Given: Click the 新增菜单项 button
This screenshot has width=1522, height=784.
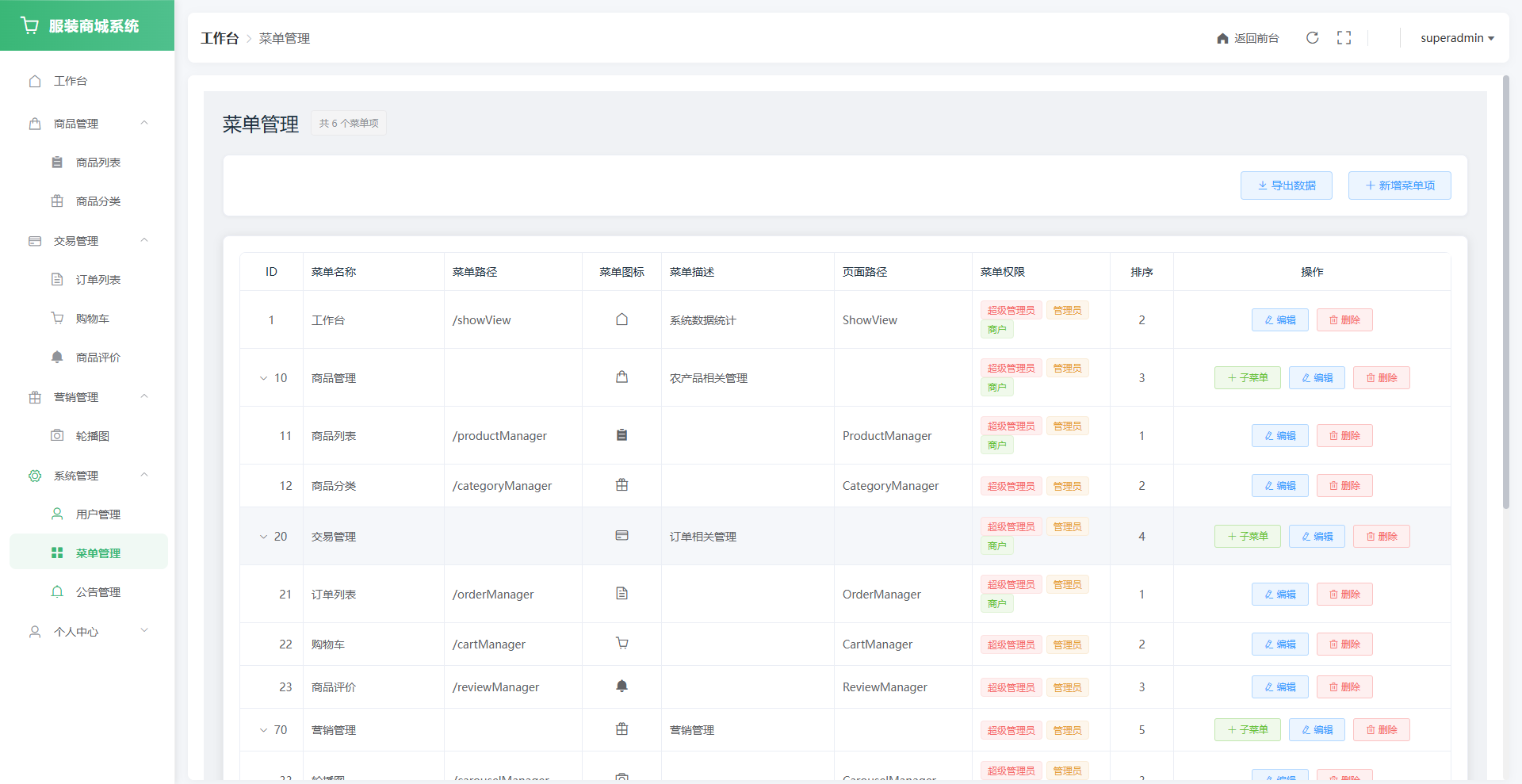Looking at the screenshot, I should coord(1399,185).
